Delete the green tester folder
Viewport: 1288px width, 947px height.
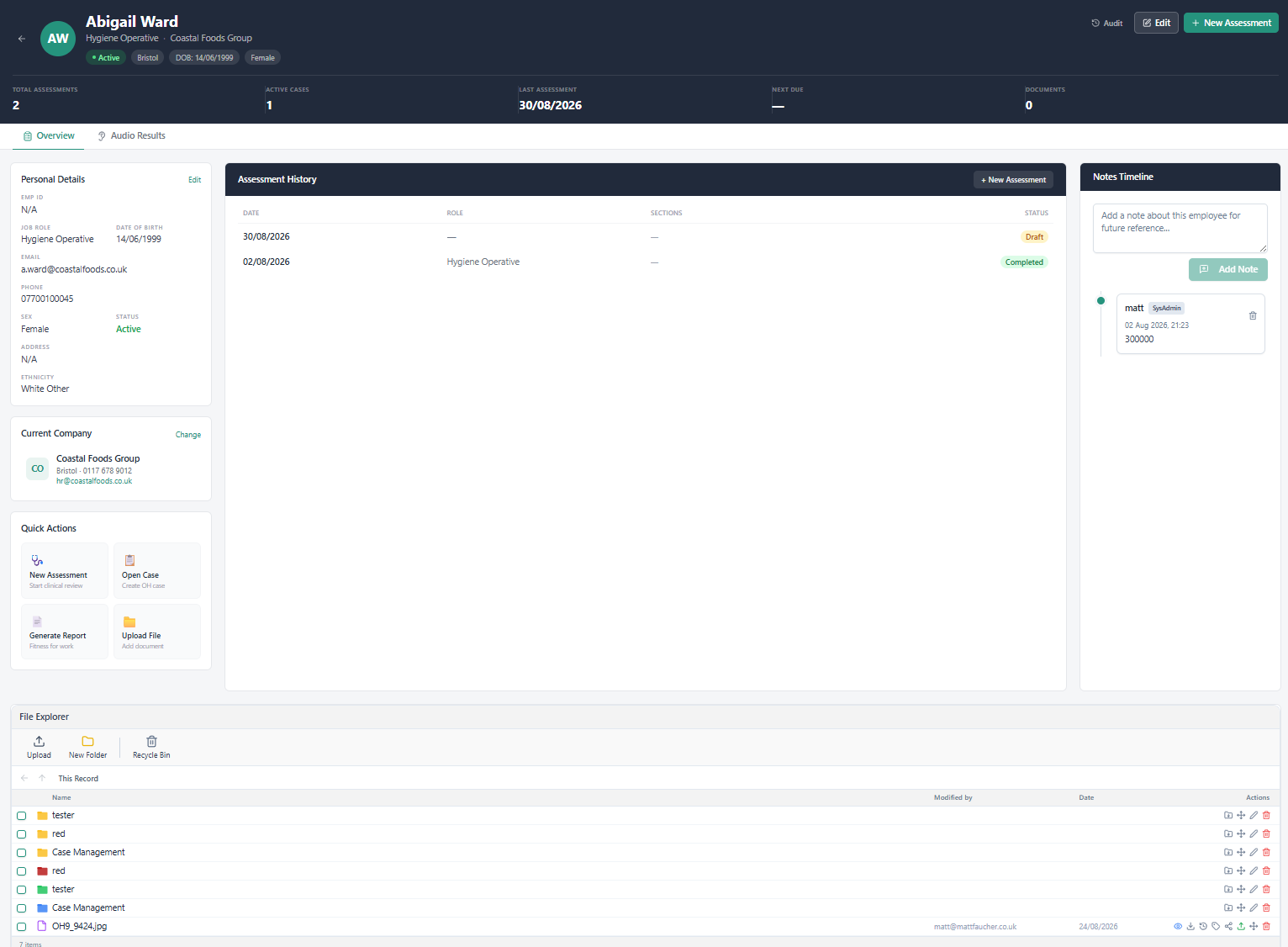(1266, 889)
